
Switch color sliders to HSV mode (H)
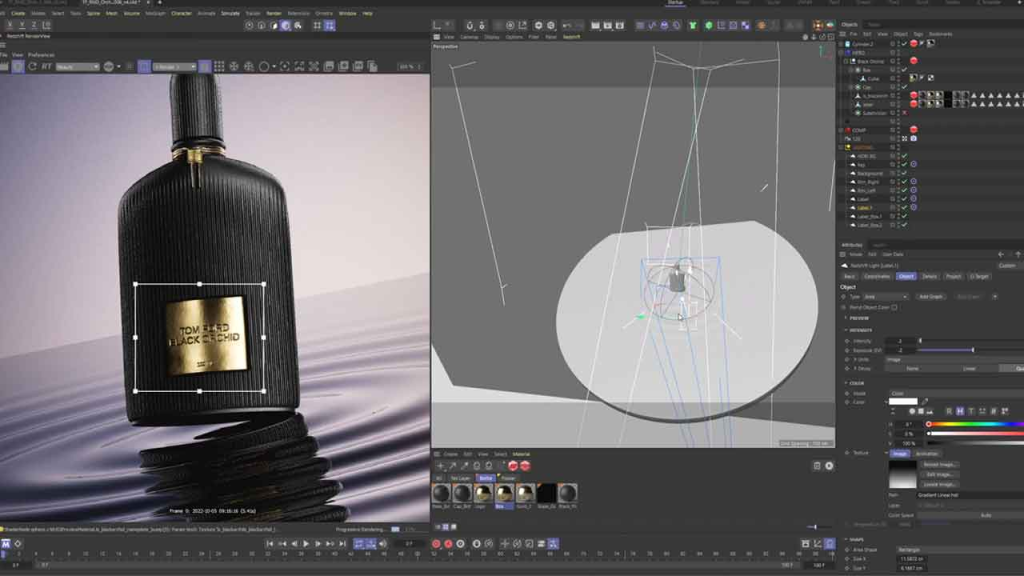[x=960, y=411]
